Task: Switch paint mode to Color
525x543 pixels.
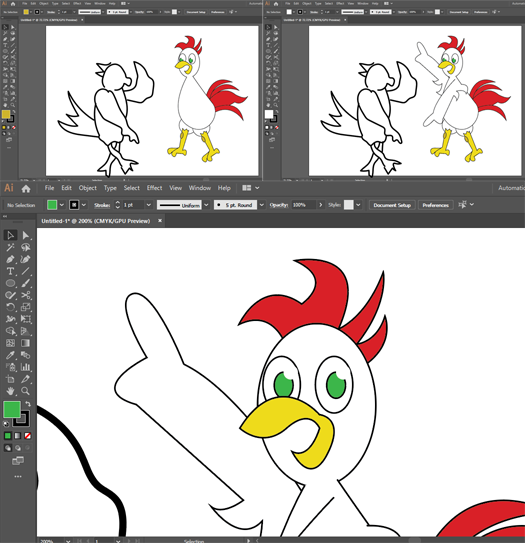Action: tap(8, 436)
